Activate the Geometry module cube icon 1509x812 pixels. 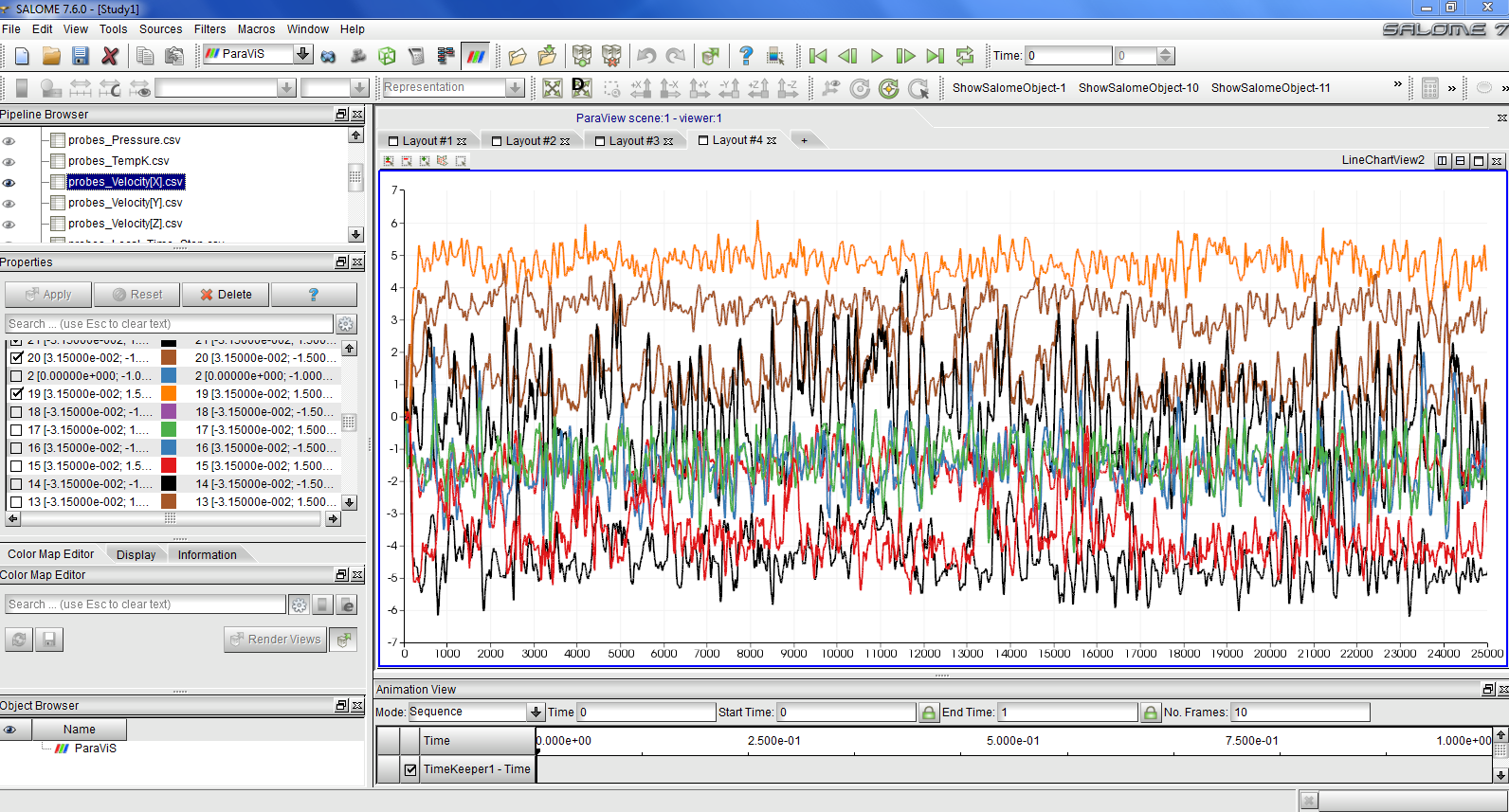click(387, 56)
